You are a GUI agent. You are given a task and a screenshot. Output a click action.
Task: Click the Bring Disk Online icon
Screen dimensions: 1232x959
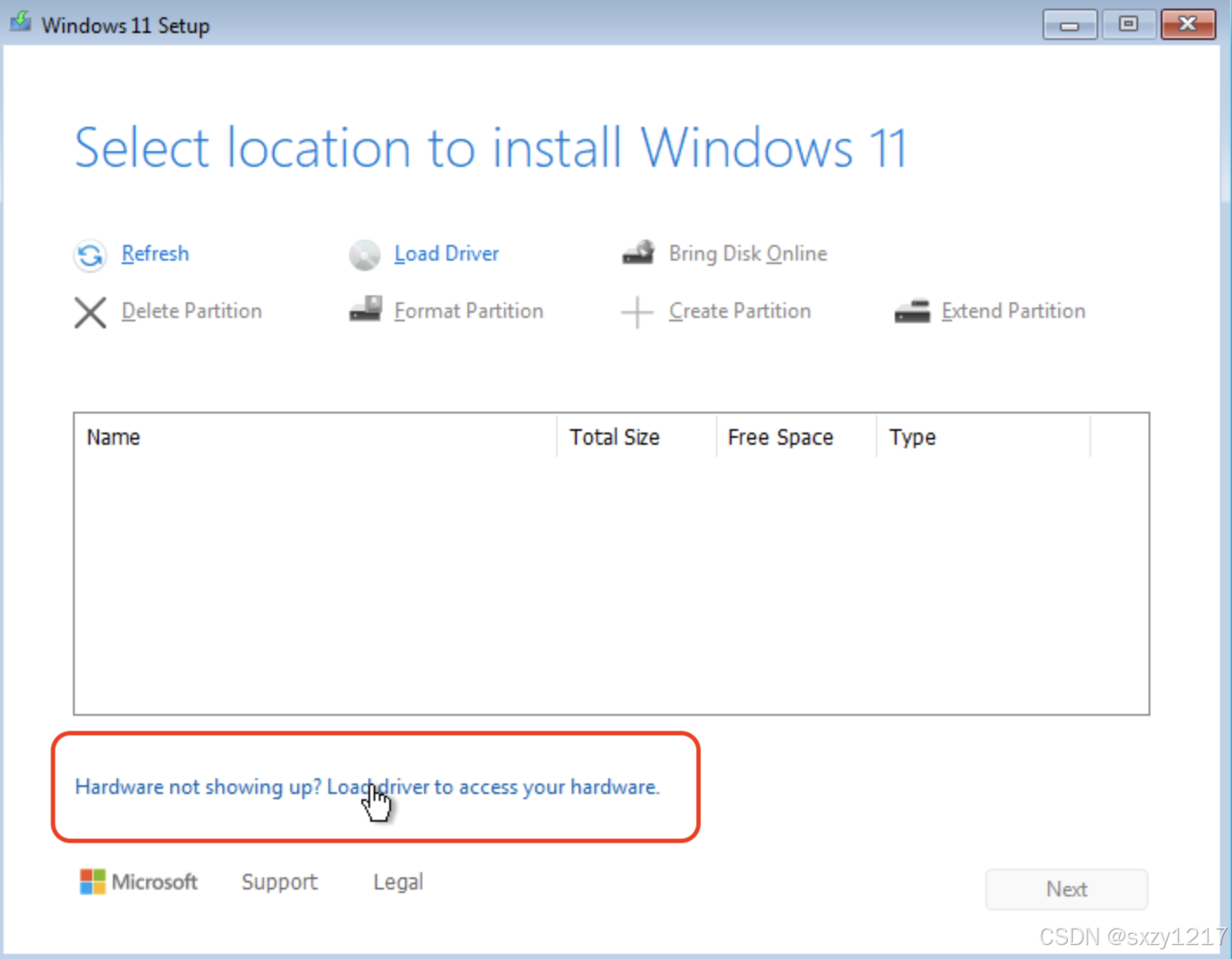point(639,252)
